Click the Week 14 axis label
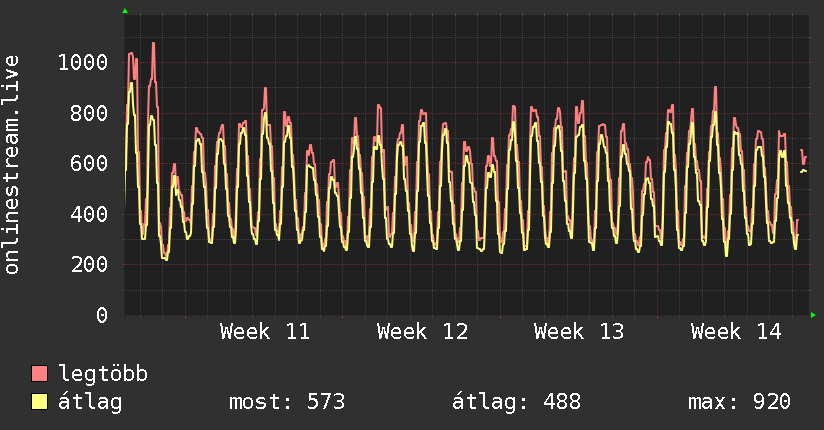 pyautogui.click(x=736, y=332)
